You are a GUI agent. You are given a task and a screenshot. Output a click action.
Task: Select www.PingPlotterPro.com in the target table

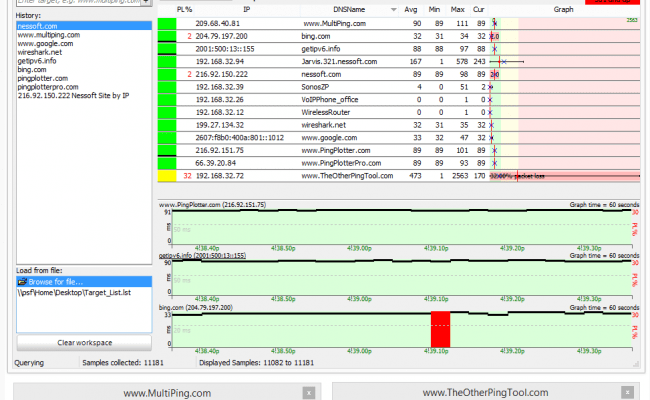(341, 163)
